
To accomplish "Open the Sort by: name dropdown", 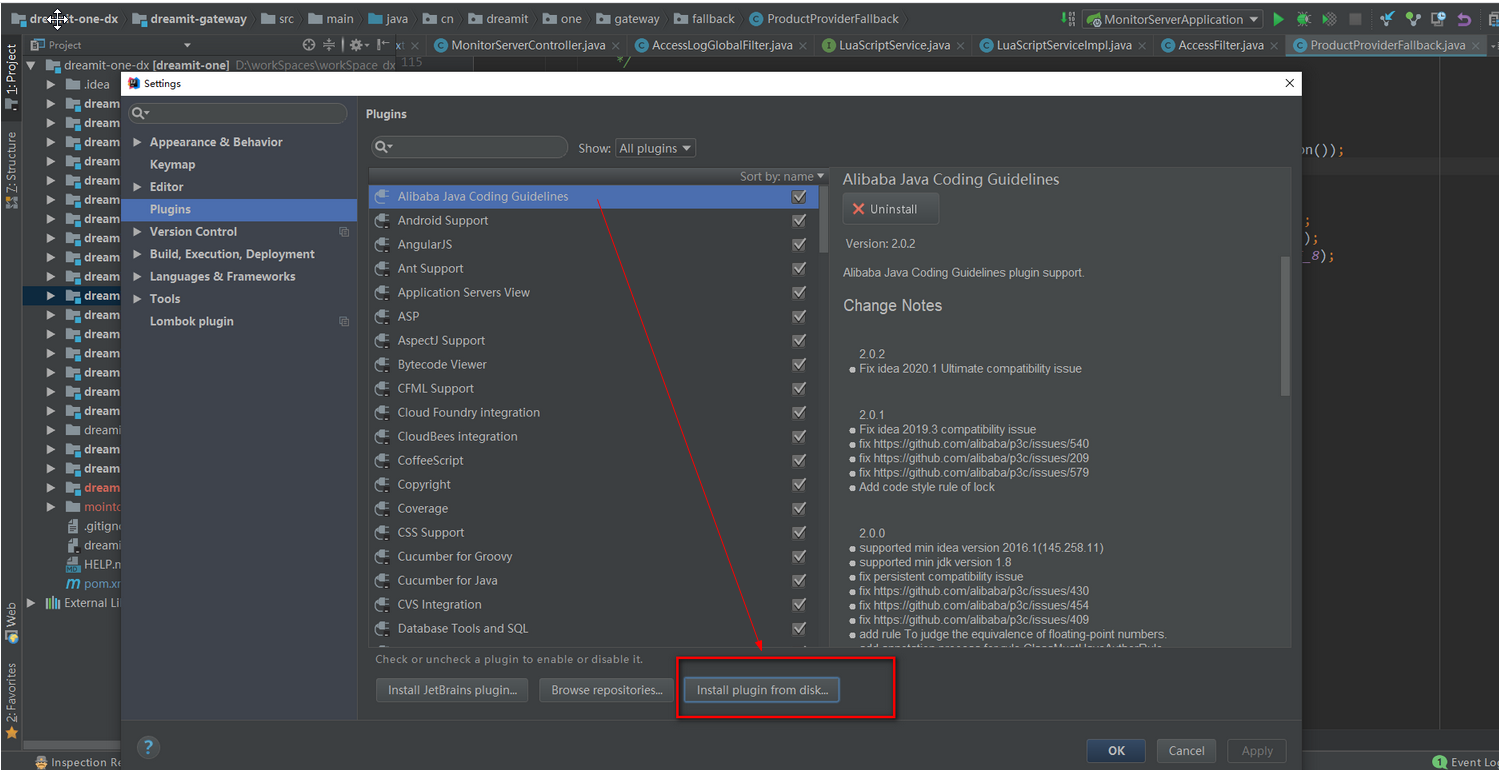I will [782, 176].
